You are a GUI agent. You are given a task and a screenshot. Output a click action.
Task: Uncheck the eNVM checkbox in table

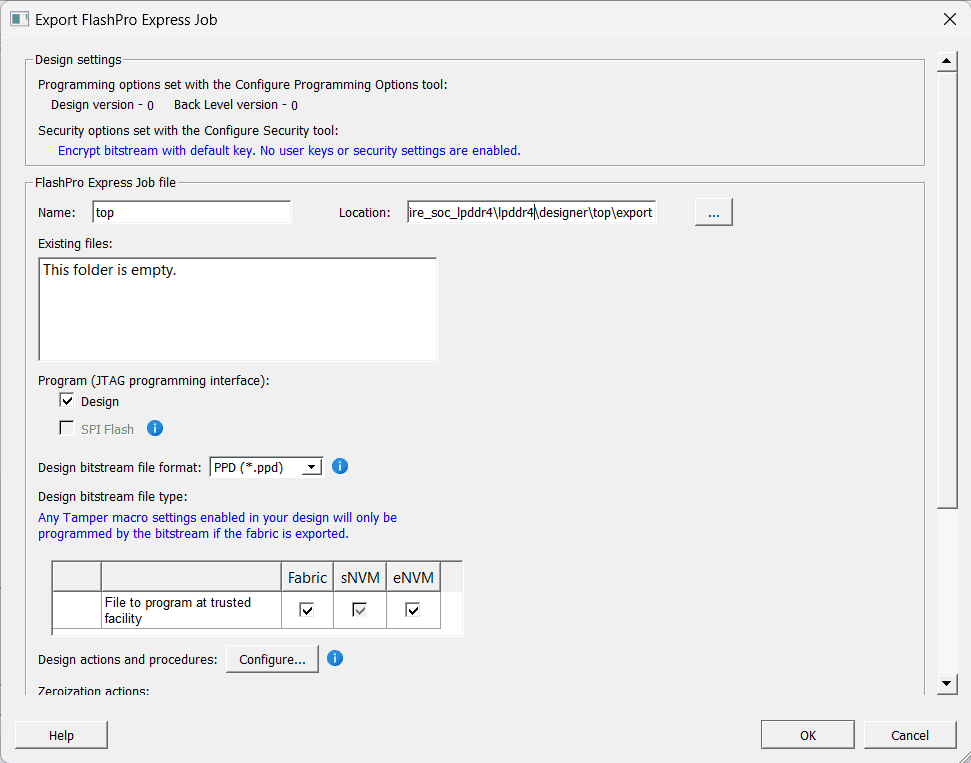tap(412, 610)
